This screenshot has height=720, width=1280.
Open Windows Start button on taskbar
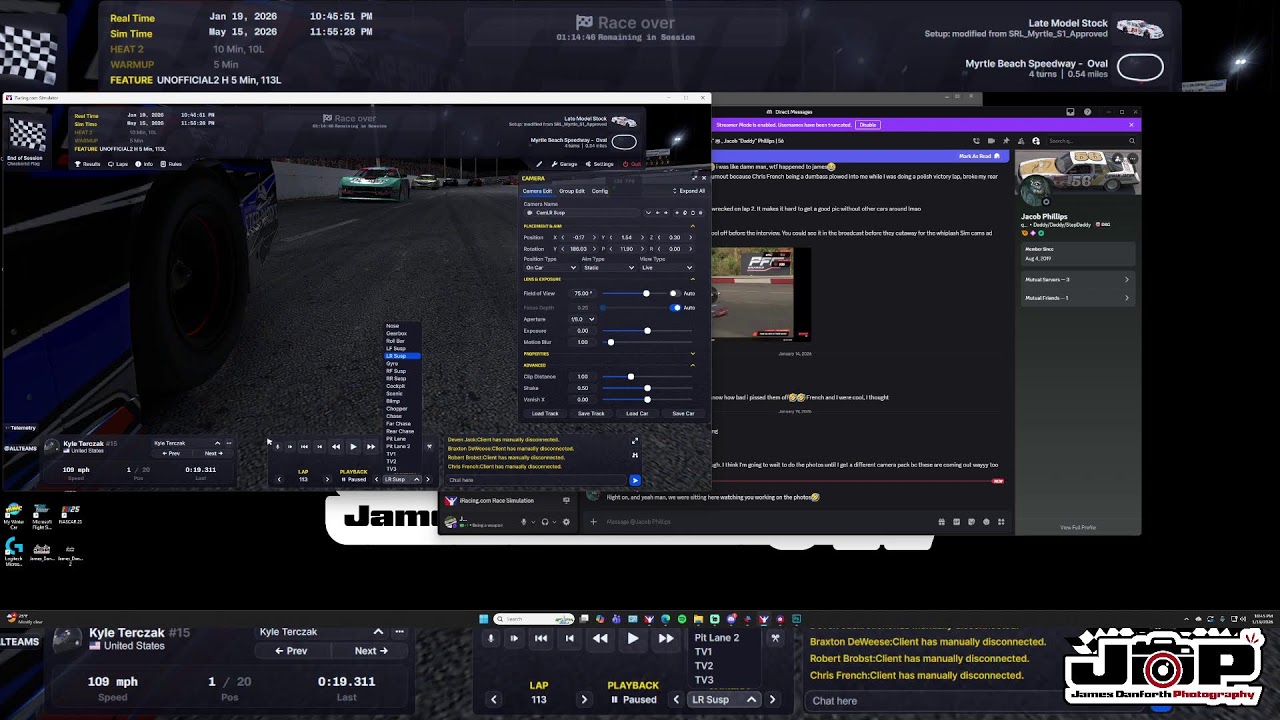point(483,619)
